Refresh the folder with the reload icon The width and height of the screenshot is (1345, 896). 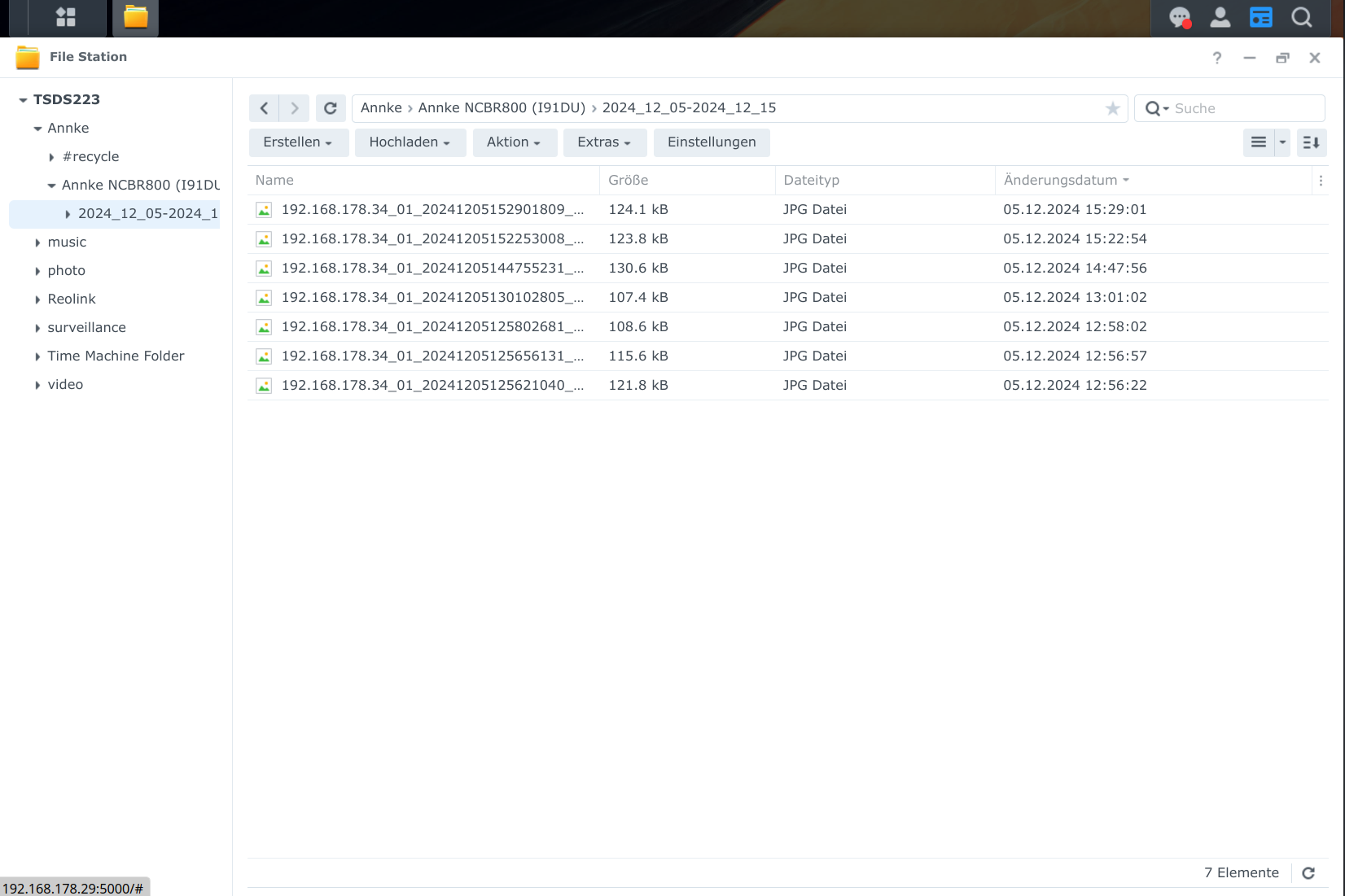pyautogui.click(x=330, y=108)
